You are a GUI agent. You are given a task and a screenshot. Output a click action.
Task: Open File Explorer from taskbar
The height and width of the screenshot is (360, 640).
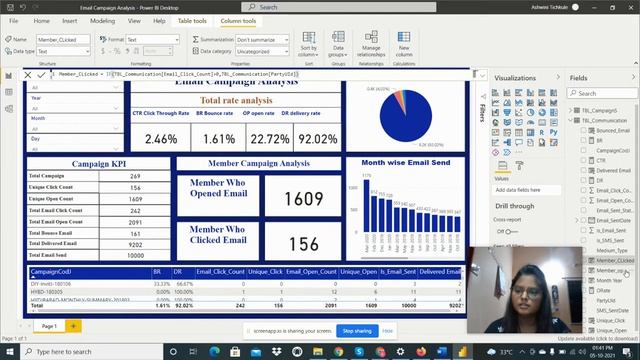318,351
